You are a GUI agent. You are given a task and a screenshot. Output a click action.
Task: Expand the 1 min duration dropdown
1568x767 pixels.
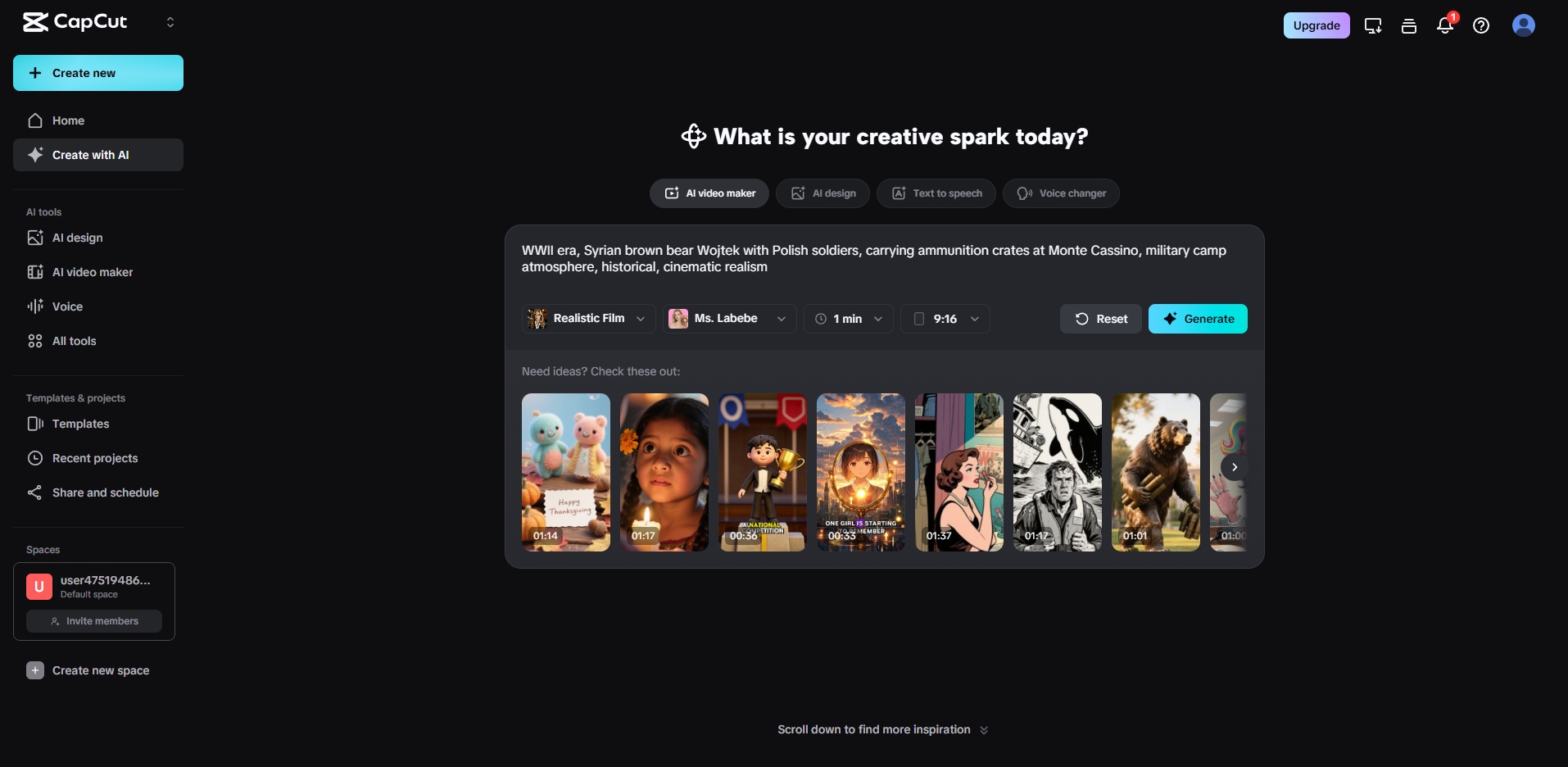(x=849, y=319)
